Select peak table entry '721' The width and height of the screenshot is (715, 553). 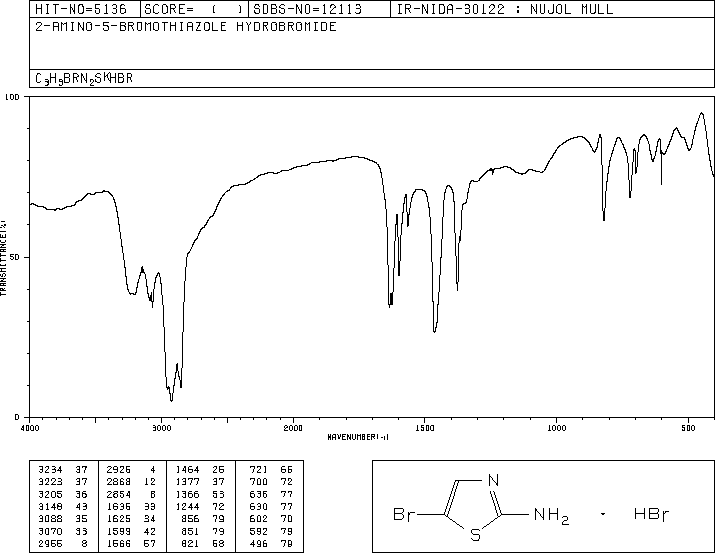coord(259,469)
